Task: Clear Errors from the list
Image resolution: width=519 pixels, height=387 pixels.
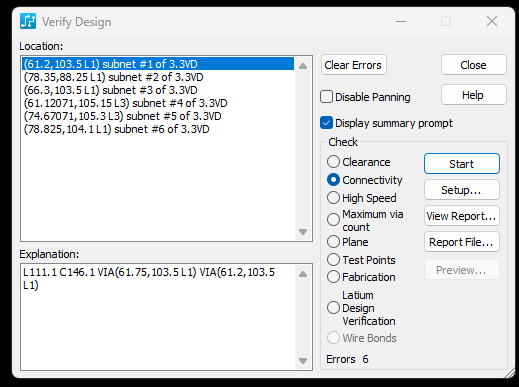Action: tap(353, 65)
